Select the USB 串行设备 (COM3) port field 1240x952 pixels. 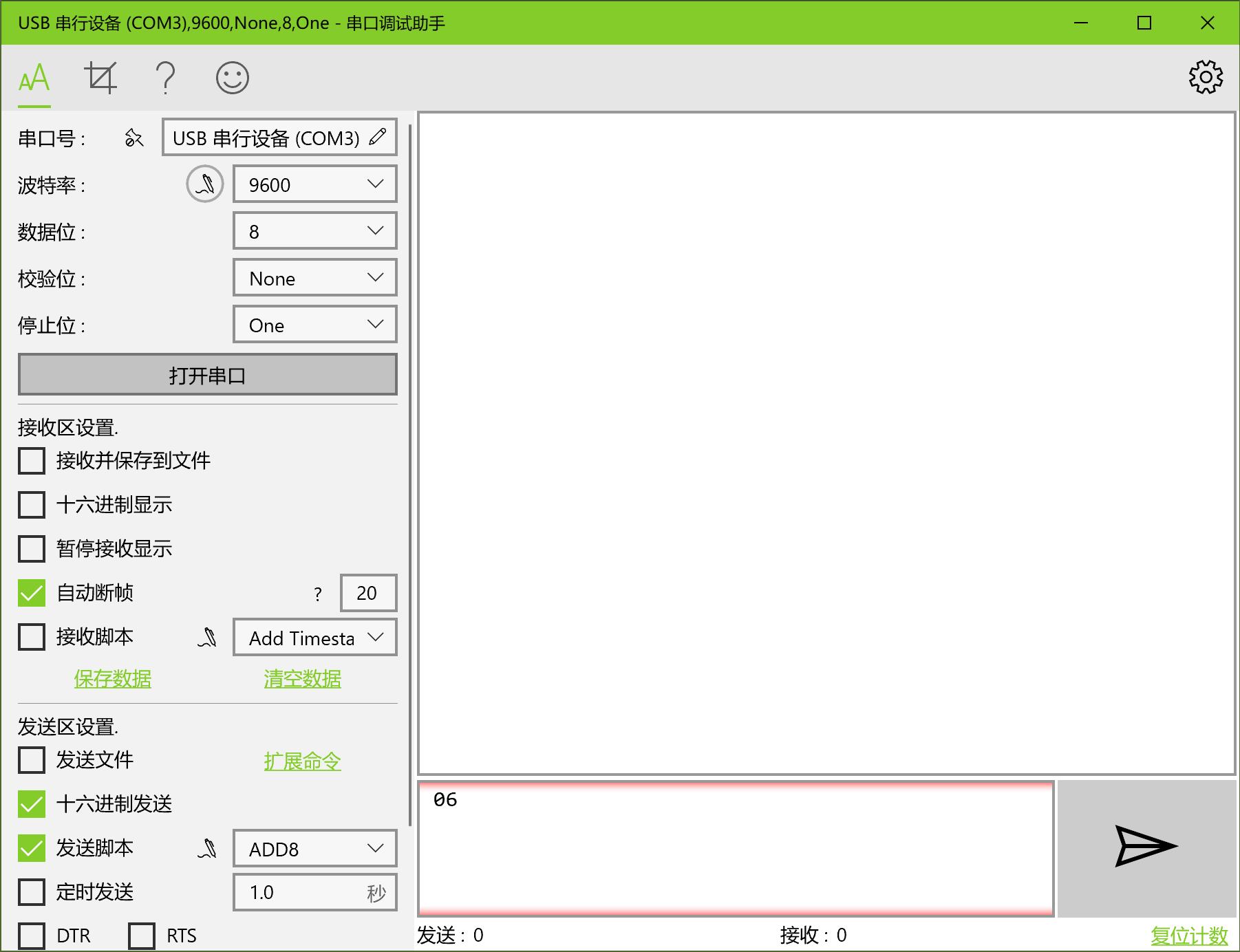(279, 138)
